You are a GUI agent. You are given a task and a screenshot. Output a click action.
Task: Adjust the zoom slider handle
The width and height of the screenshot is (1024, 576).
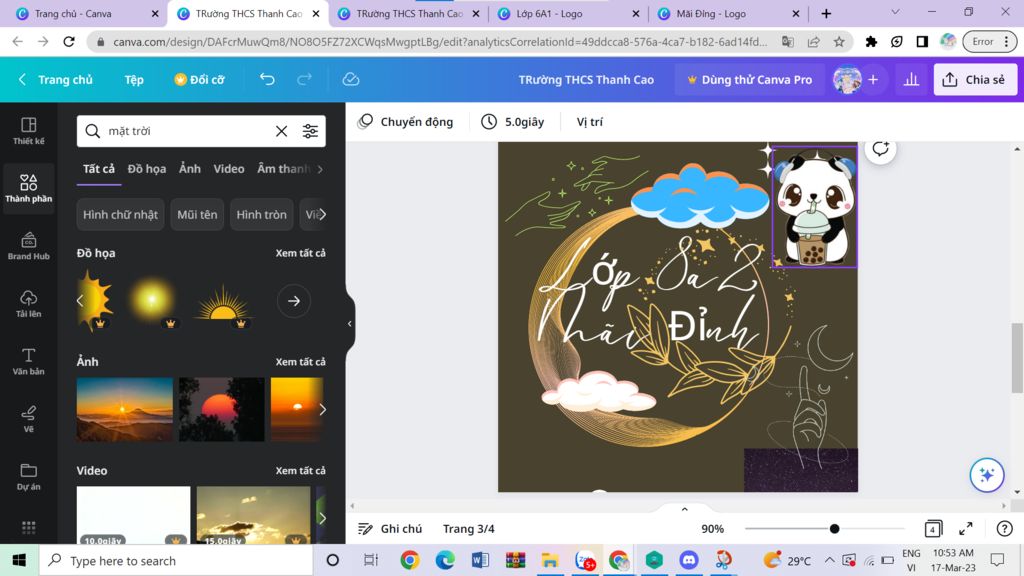click(834, 528)
